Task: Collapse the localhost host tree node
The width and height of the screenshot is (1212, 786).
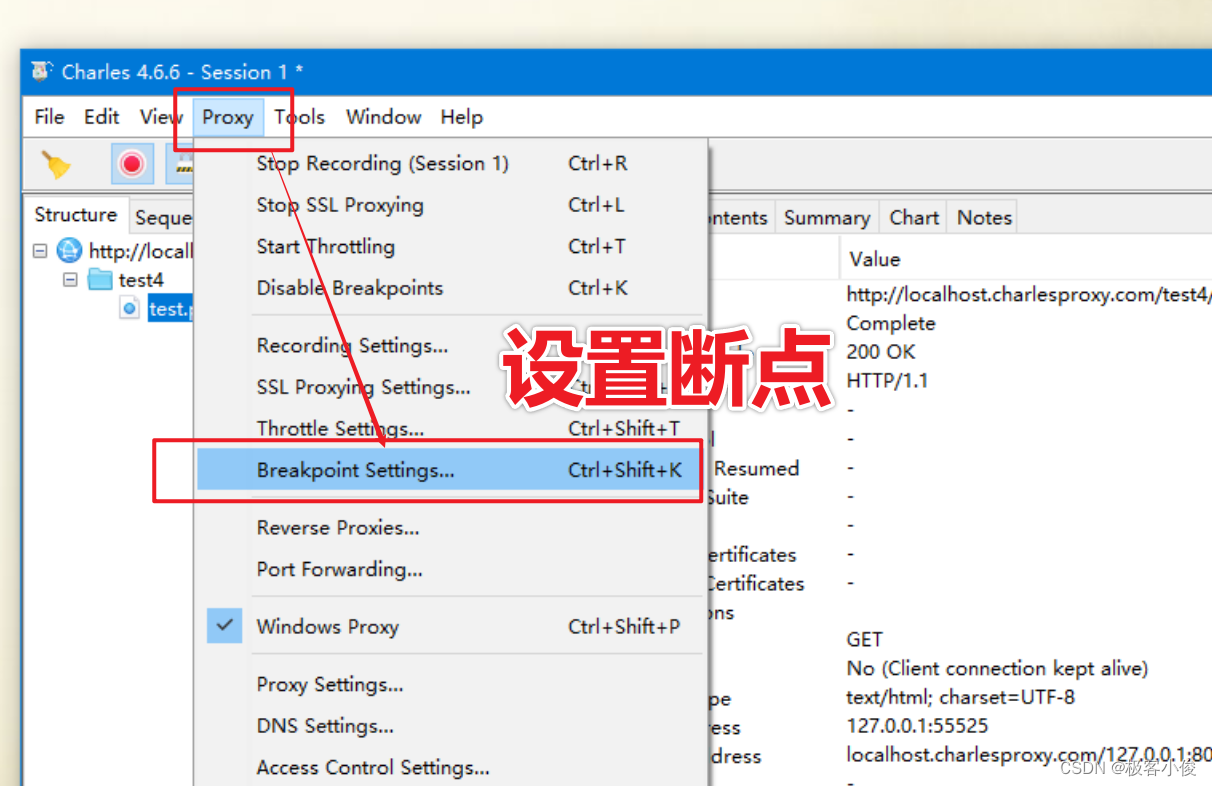Action: (x=40, y=251)
